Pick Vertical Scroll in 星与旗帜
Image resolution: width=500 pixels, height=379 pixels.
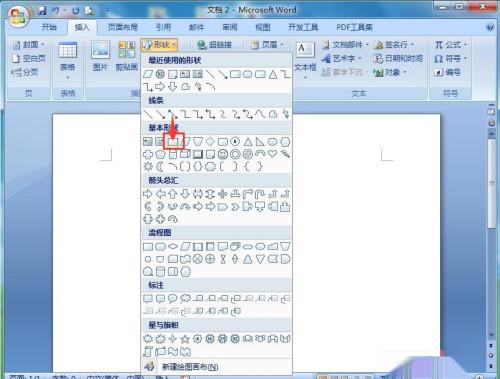148,351
